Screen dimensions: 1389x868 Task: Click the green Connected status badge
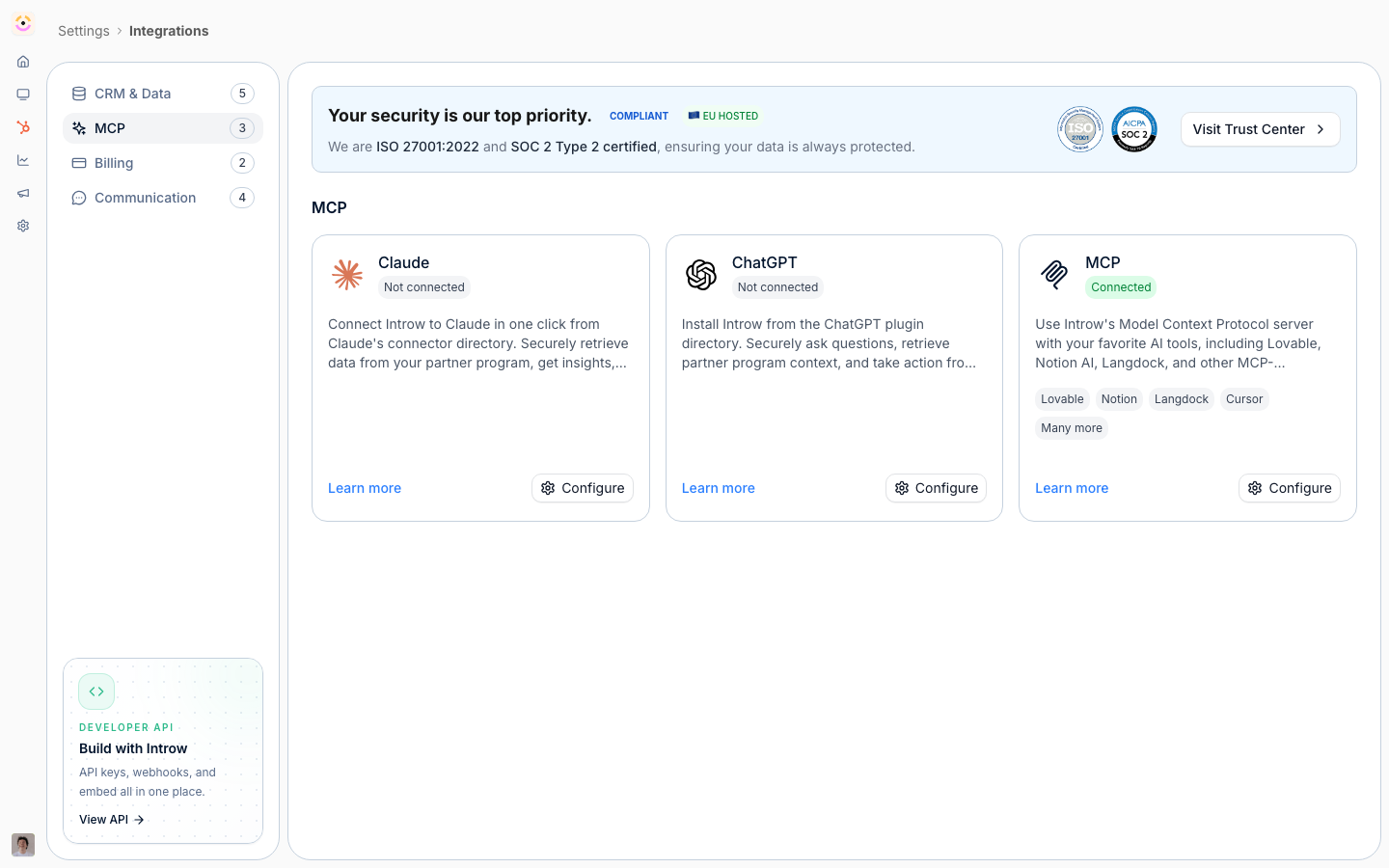pyautogui.click(x=1121, y=287)
